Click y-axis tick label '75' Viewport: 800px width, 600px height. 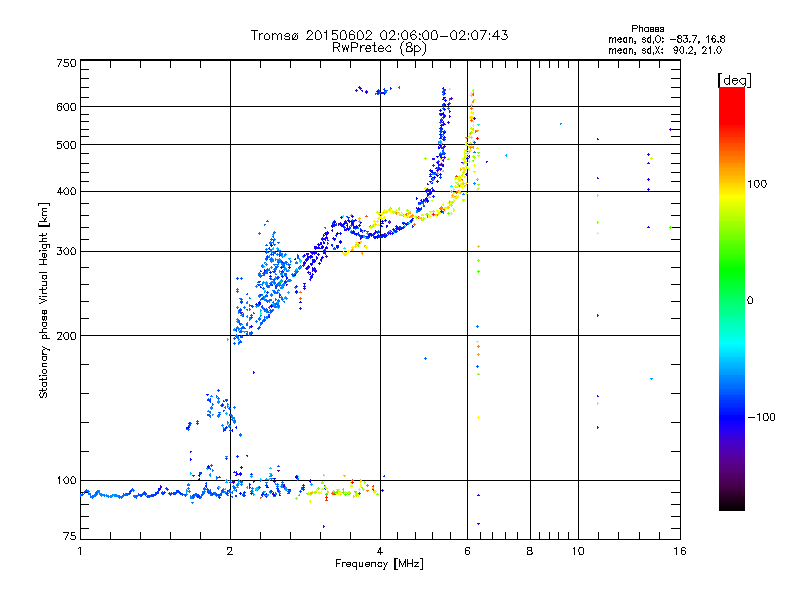tap(70, 536)
